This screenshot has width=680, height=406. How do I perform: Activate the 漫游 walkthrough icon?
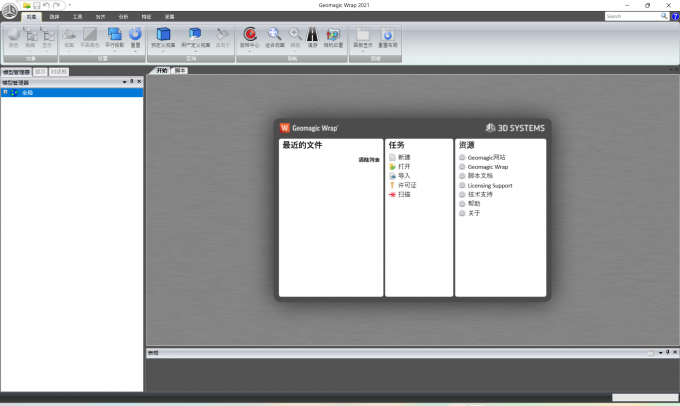[x=312, y=34]
